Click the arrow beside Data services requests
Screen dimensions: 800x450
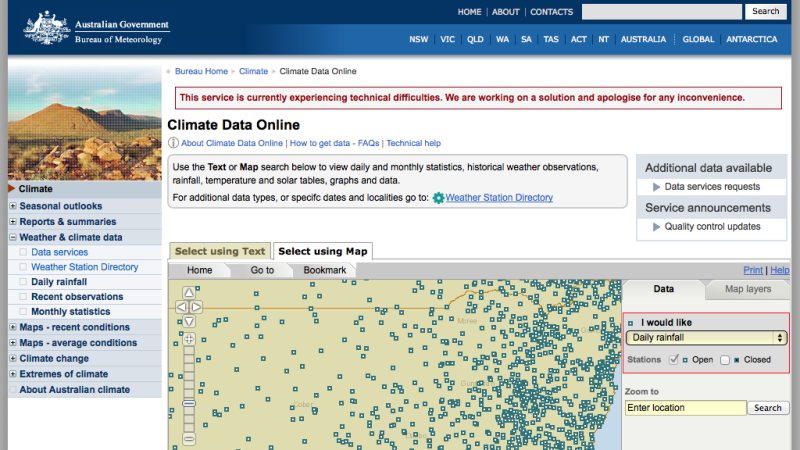click(656, 187)
